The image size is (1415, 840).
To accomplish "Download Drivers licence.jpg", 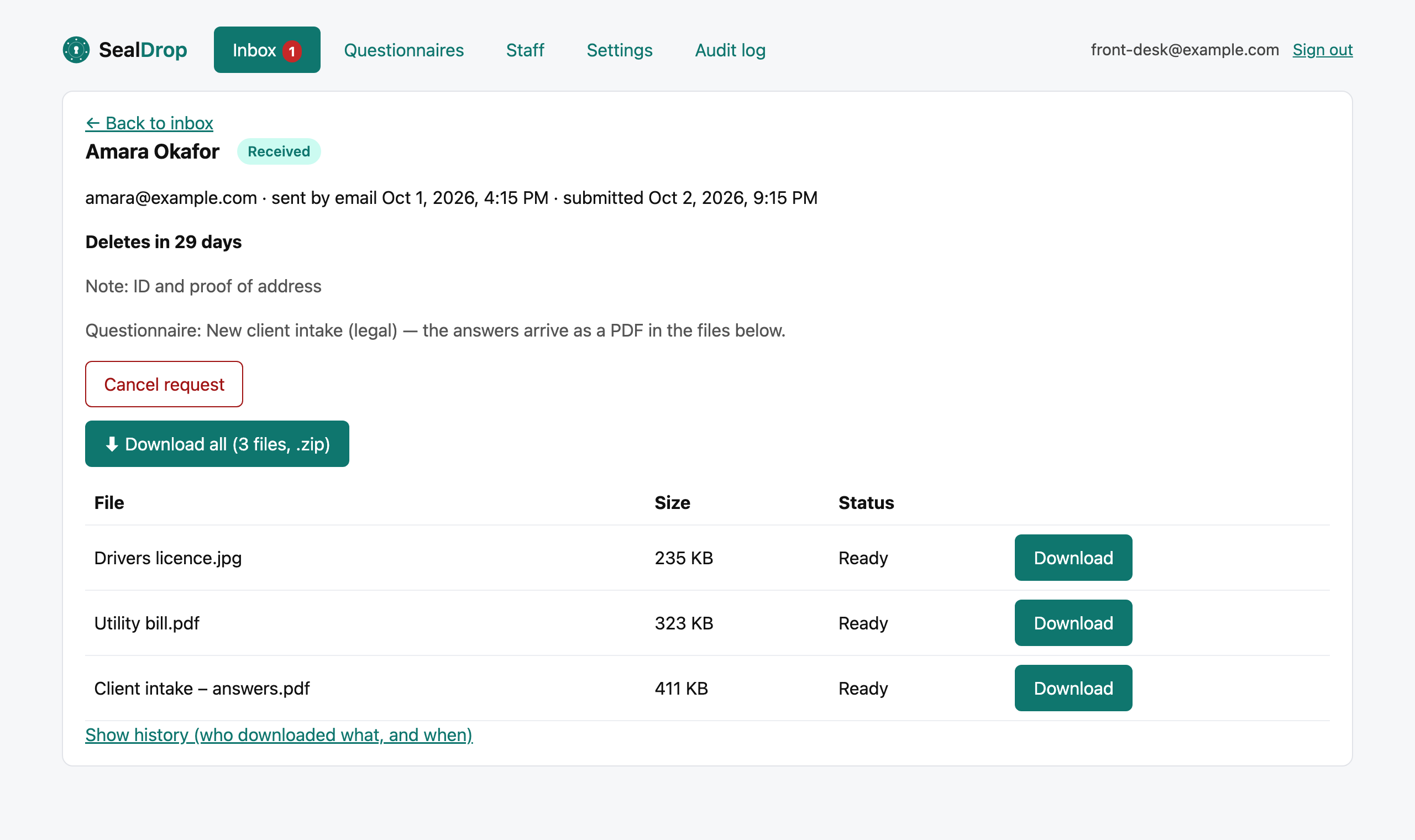I will click(1073, 558).
